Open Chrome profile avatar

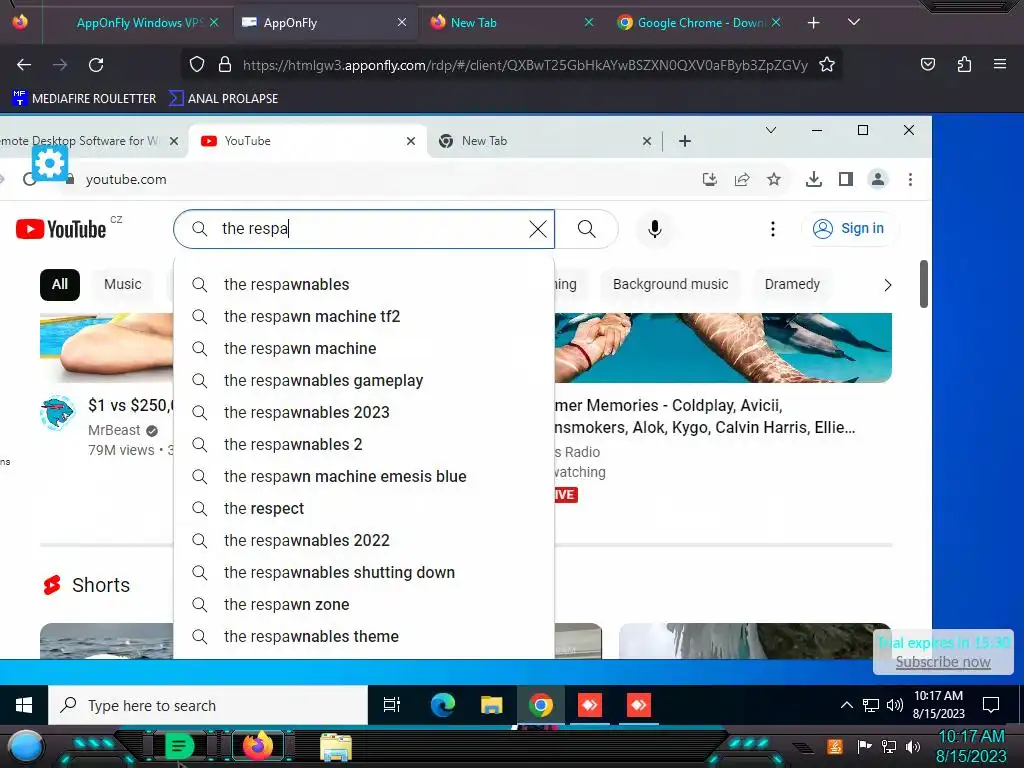pos(878,179)
